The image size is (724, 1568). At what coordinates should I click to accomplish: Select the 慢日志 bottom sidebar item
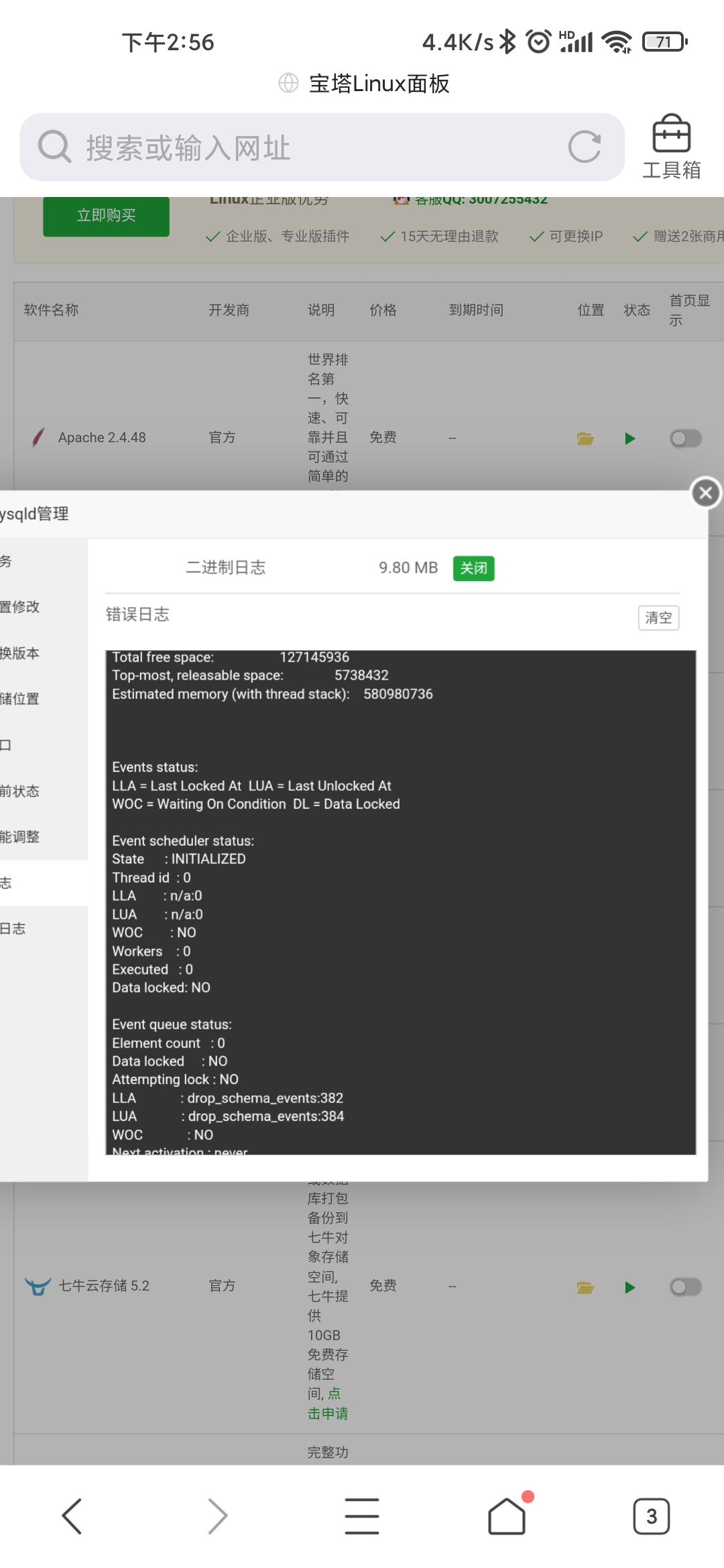(x=44, y=929)
